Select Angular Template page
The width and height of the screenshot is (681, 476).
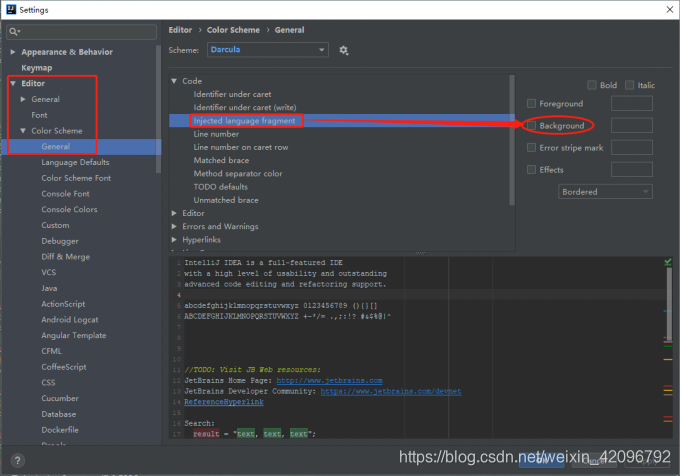coord(74,335)
